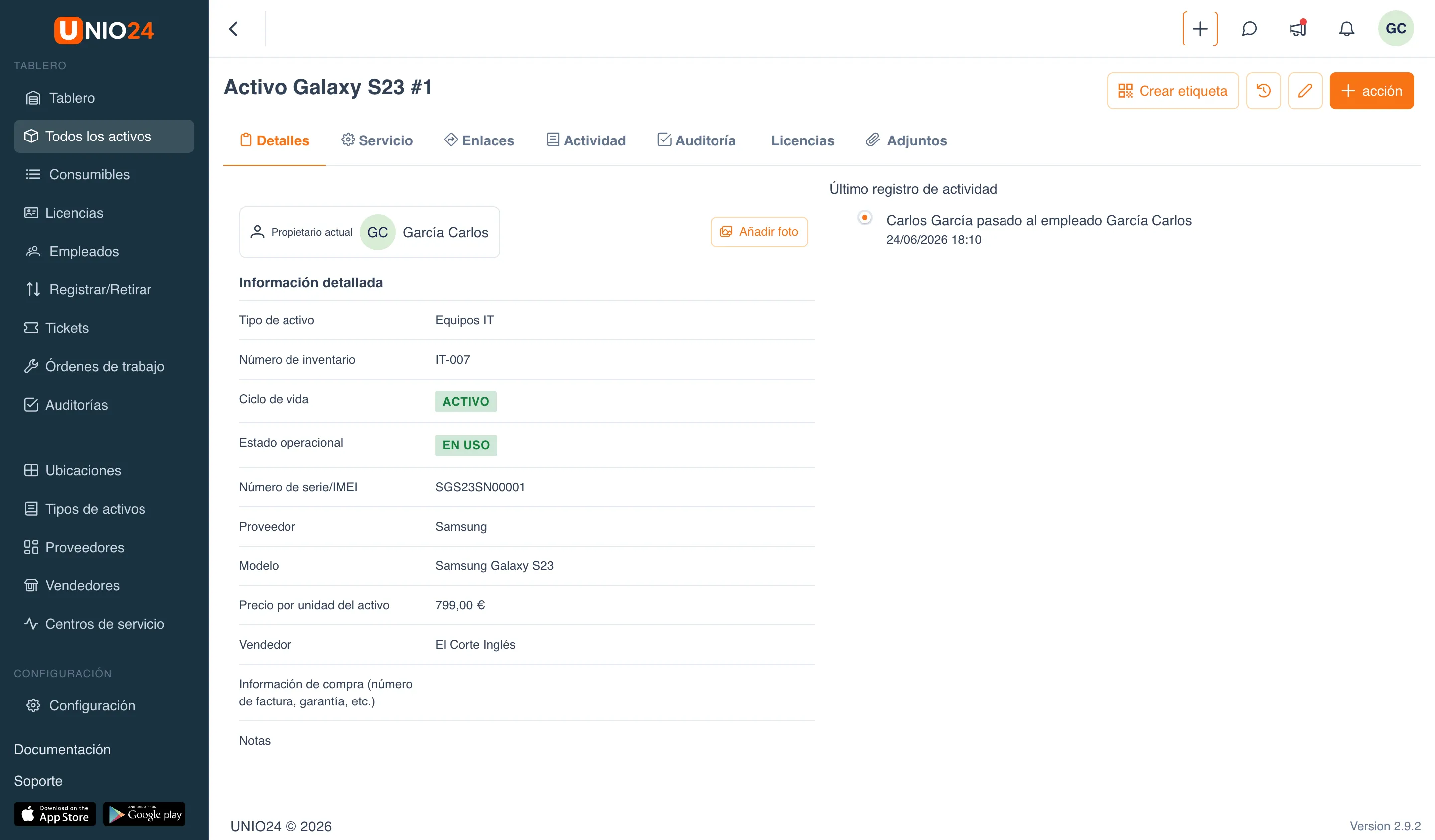The image size is (1435, 840).
Task: Download from the App Store badge
Action: point(55,814)
